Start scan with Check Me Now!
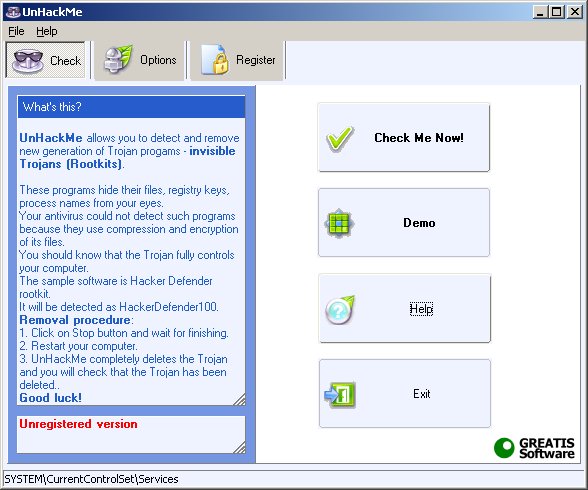This screenshot has height=490, width=588. tap(404, 138)
